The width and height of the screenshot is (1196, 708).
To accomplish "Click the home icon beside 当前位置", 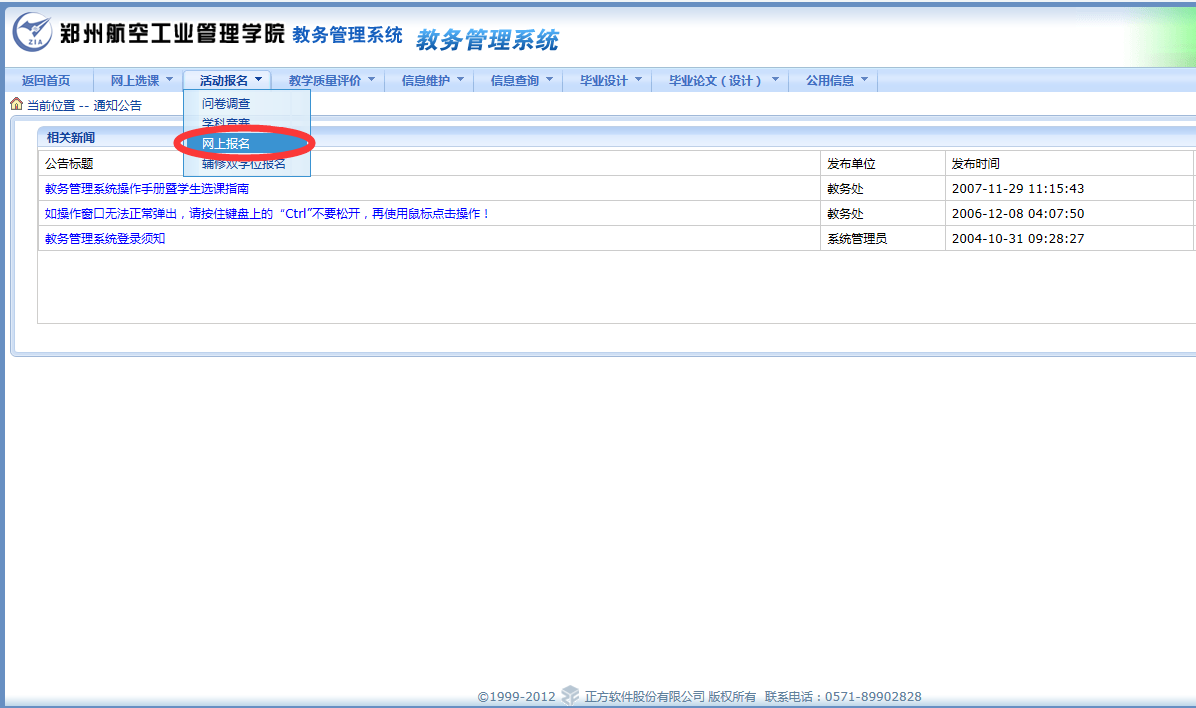I will 16,104.
